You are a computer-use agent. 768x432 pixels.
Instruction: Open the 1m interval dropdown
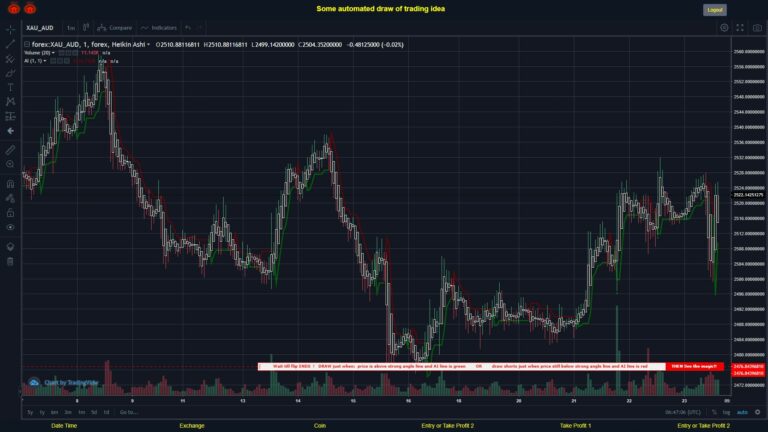[x=71, y=28]
